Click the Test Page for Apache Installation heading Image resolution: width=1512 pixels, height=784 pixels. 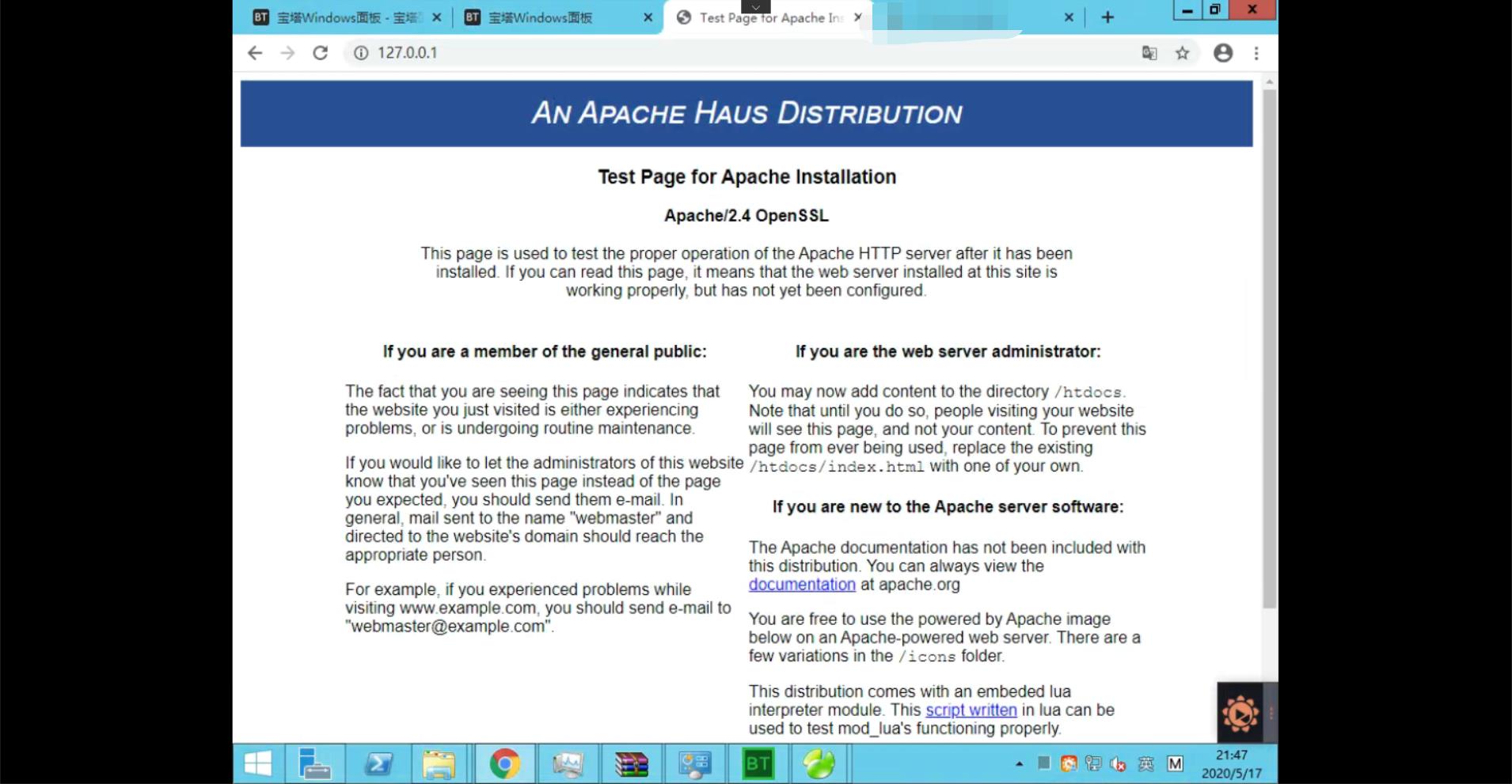click(x=747, y=176)
